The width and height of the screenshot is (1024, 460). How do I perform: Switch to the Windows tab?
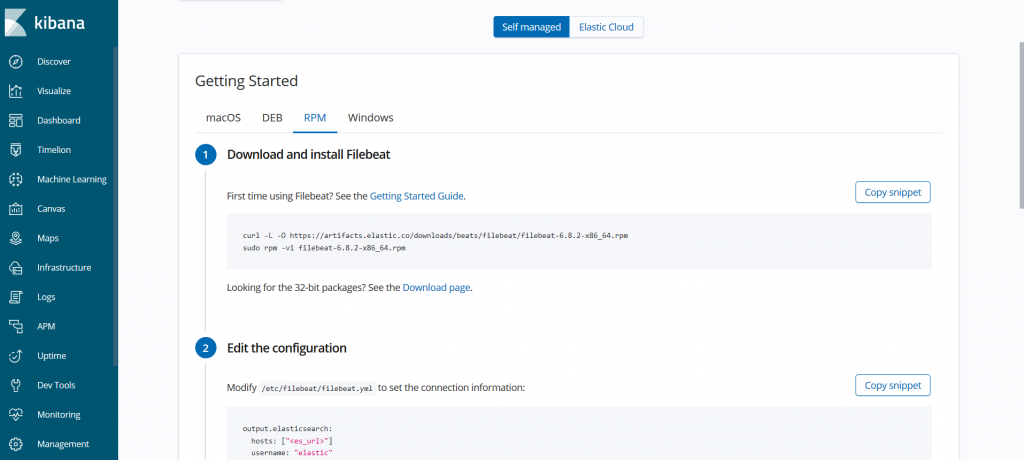pos(370,118)
